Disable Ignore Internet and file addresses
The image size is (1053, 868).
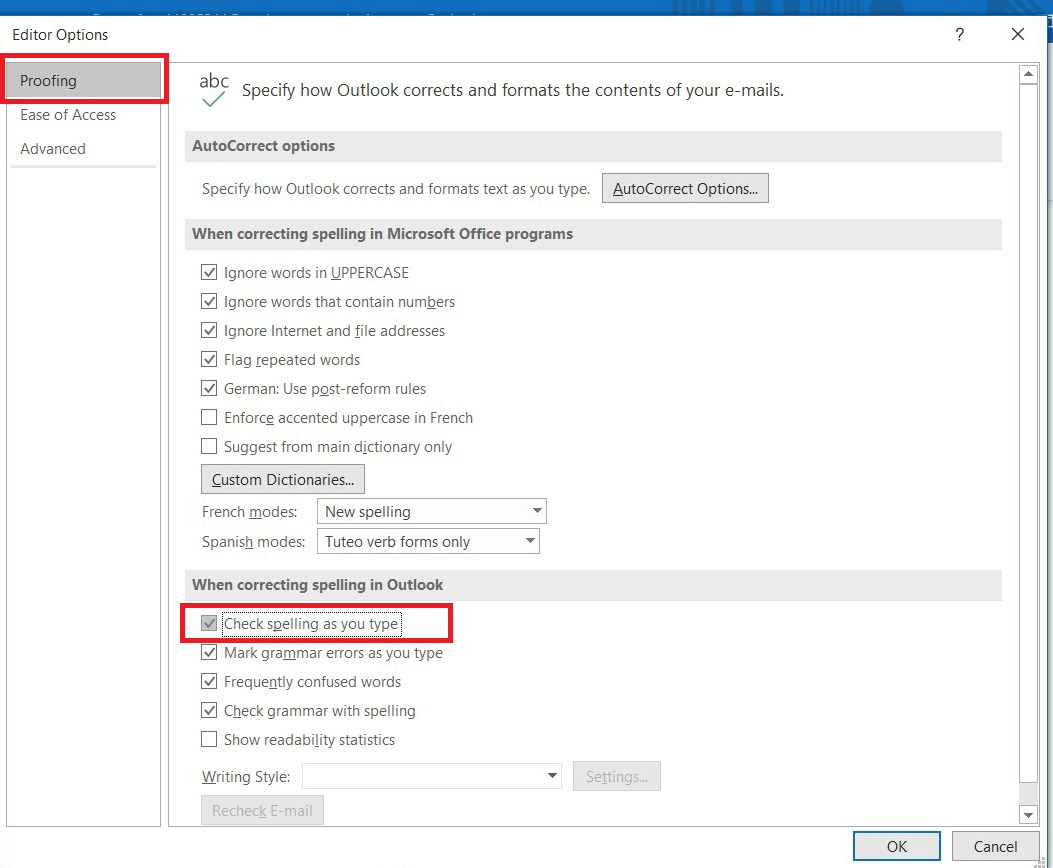209,330
